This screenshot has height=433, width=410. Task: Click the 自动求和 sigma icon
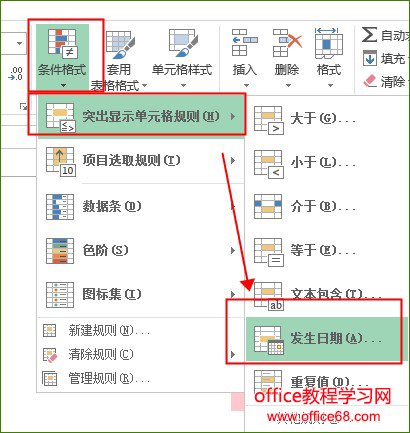tap(369, 35)
